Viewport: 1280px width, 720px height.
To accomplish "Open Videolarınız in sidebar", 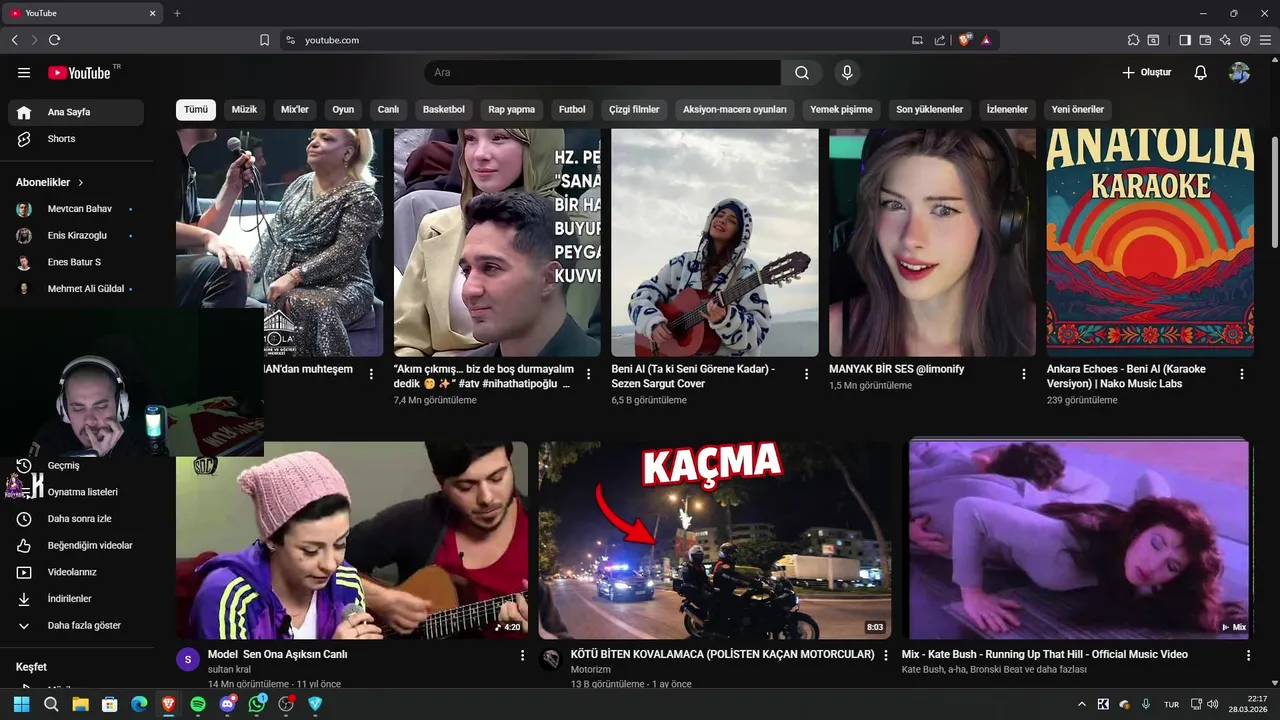I will [x=76, y=572].
